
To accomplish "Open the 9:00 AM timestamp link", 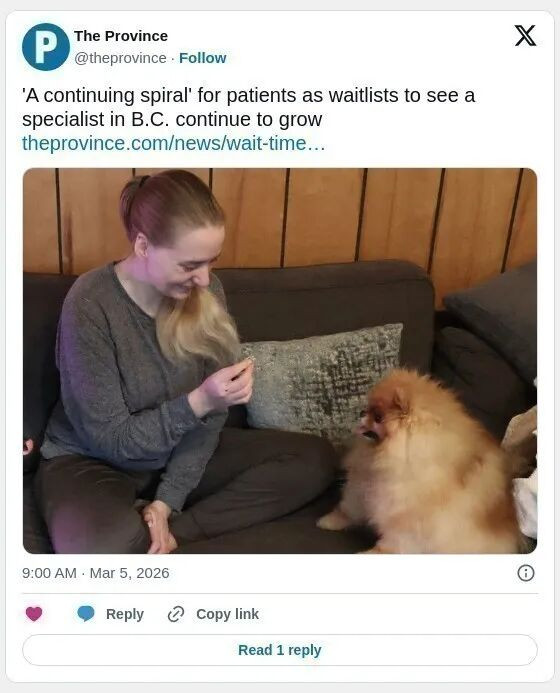I will (x=49, y=573).
